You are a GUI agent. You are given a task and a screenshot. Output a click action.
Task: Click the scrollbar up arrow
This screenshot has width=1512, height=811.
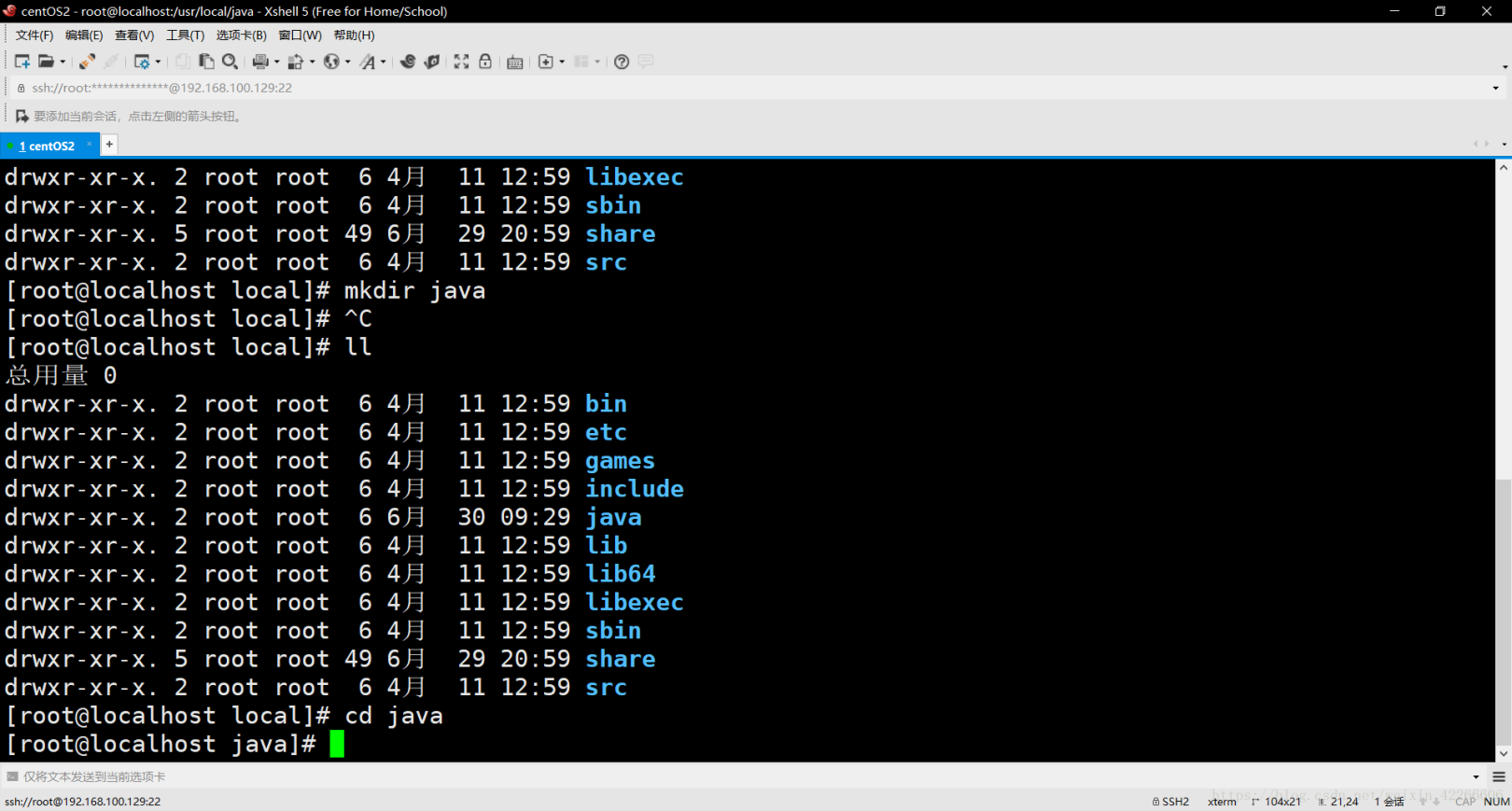point(1504,168)
